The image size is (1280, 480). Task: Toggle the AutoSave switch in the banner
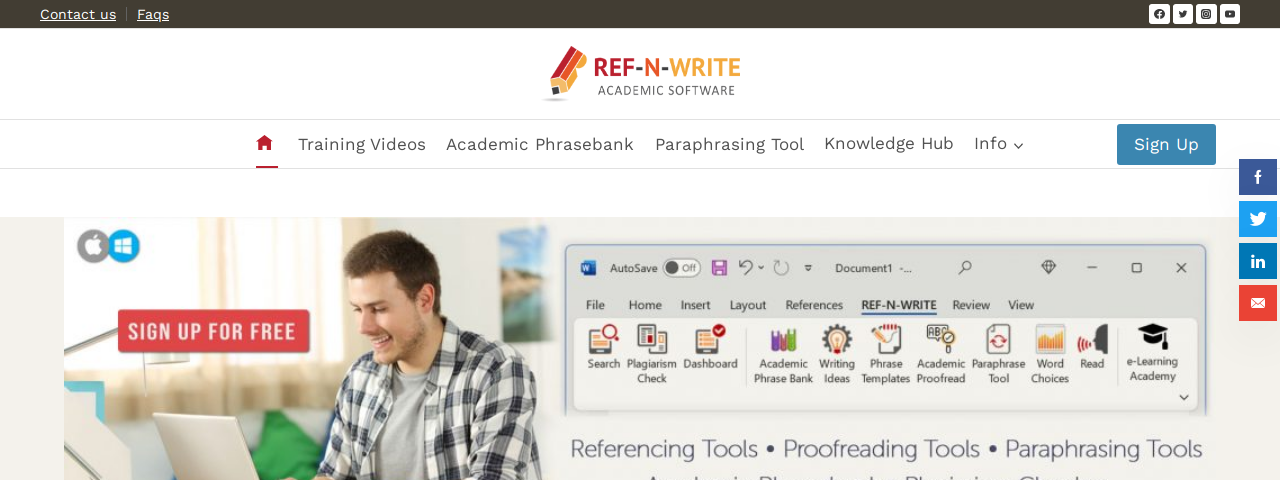click(x=681, y=267)
